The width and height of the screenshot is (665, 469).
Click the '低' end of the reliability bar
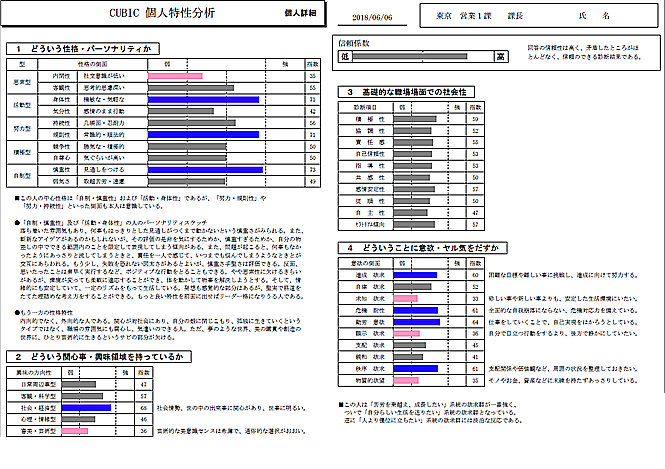345,56
